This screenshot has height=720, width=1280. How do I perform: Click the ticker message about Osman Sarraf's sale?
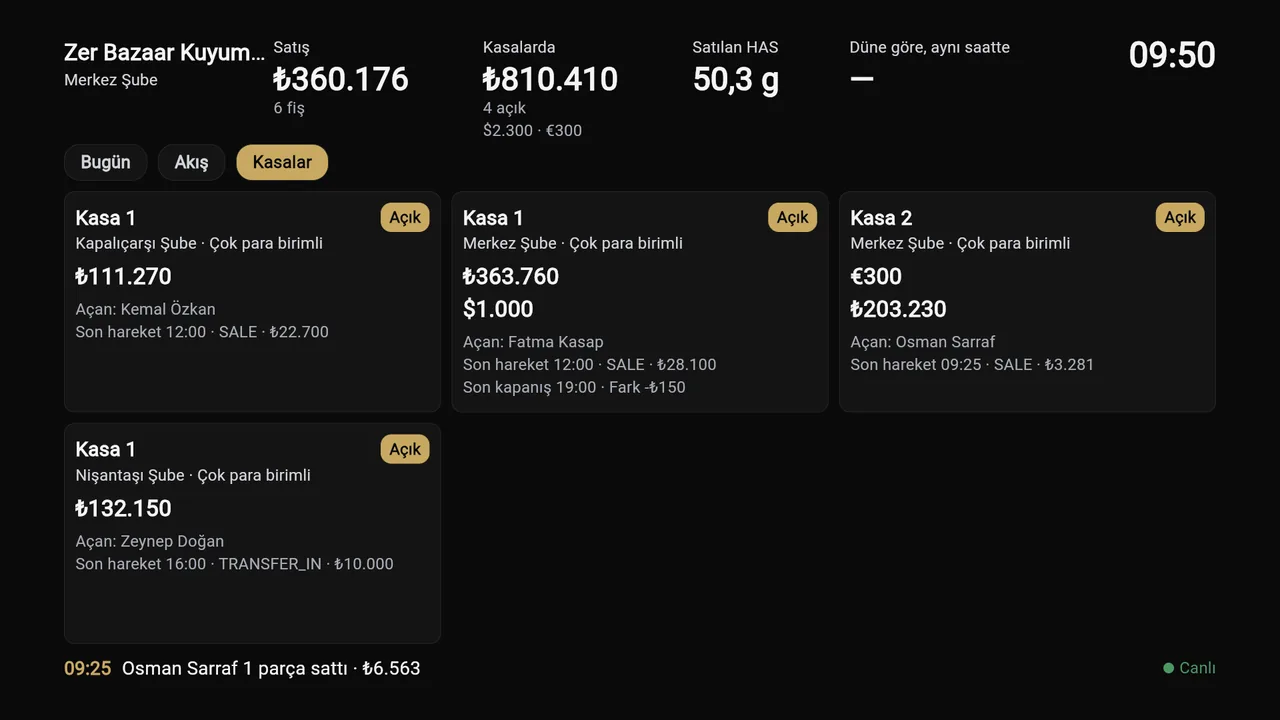(271, 668)
